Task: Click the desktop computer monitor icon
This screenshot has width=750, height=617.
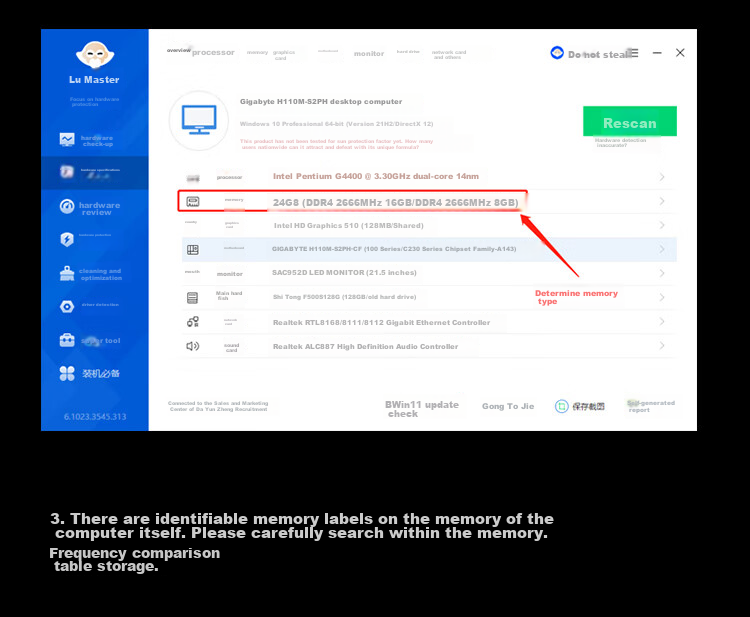Action: (199, 120)
